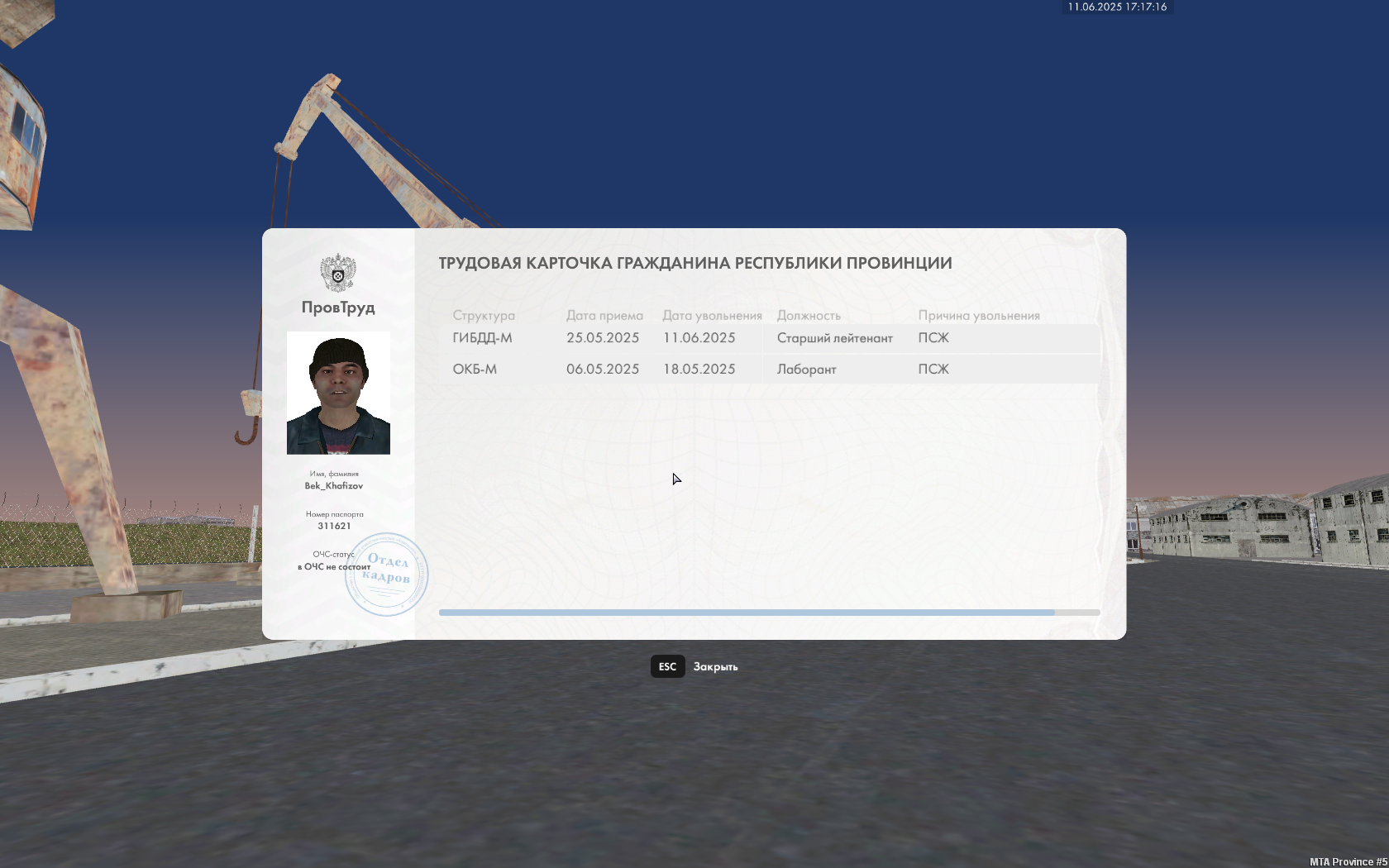1389x868 pixels.
Task: Click the Дата приема column header
Action: [604, 315]
